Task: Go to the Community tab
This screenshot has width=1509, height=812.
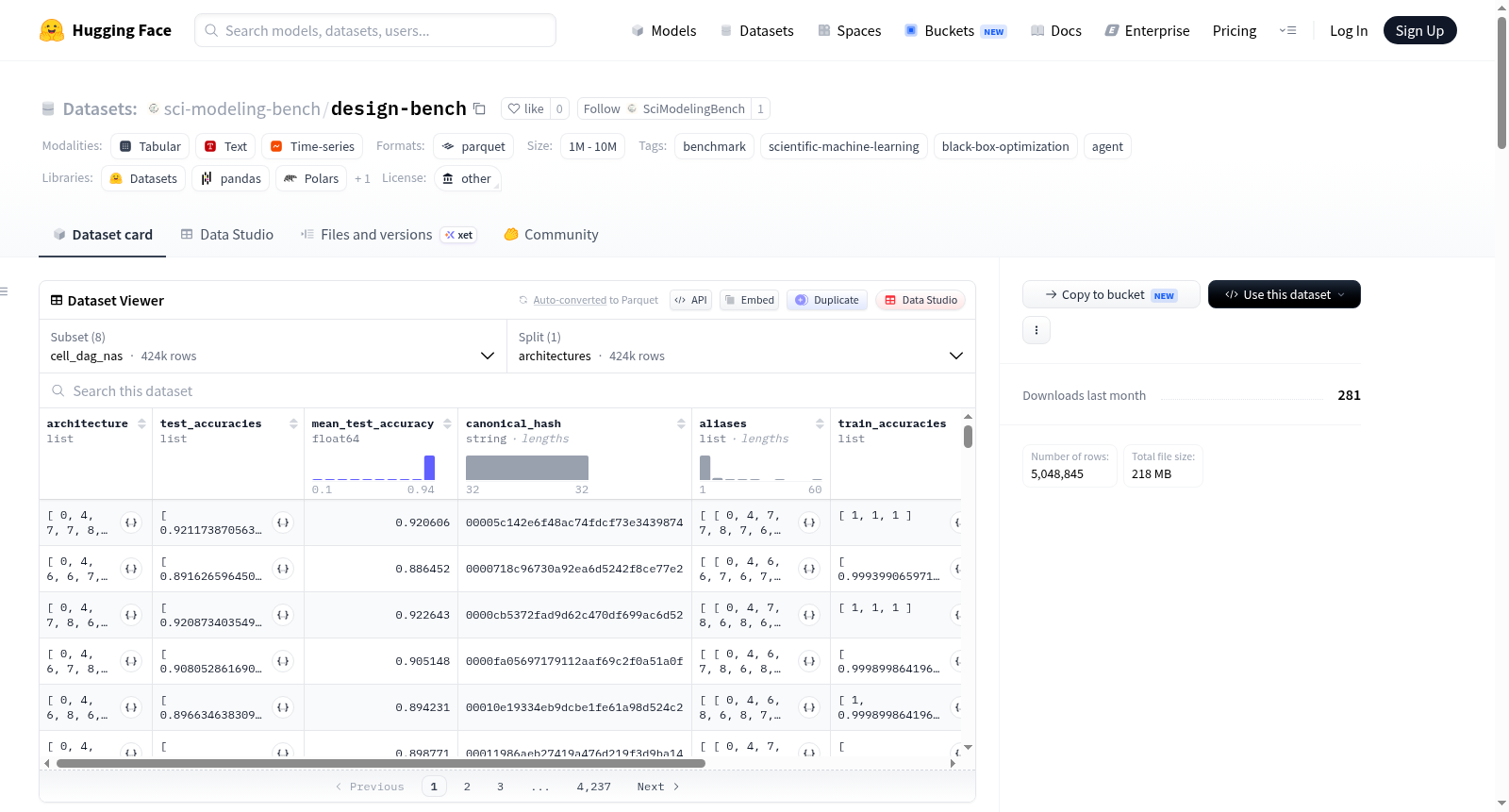Action: click(551, 235)
